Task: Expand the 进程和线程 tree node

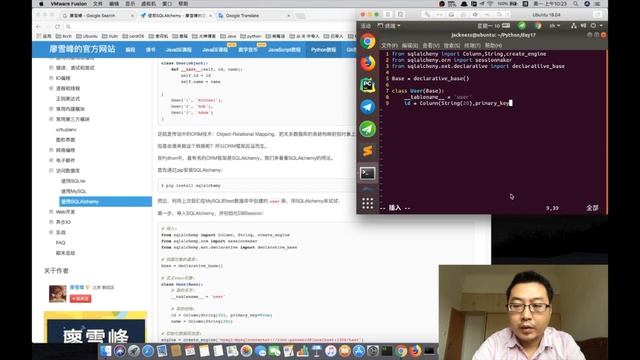Action: (51, 88)
